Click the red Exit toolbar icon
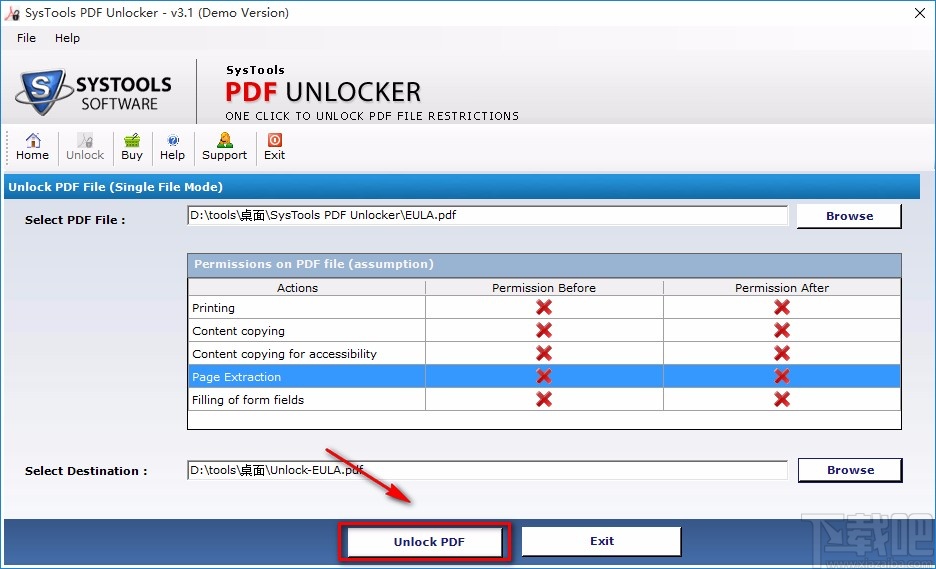936x569 pixels. coord(275,147)
